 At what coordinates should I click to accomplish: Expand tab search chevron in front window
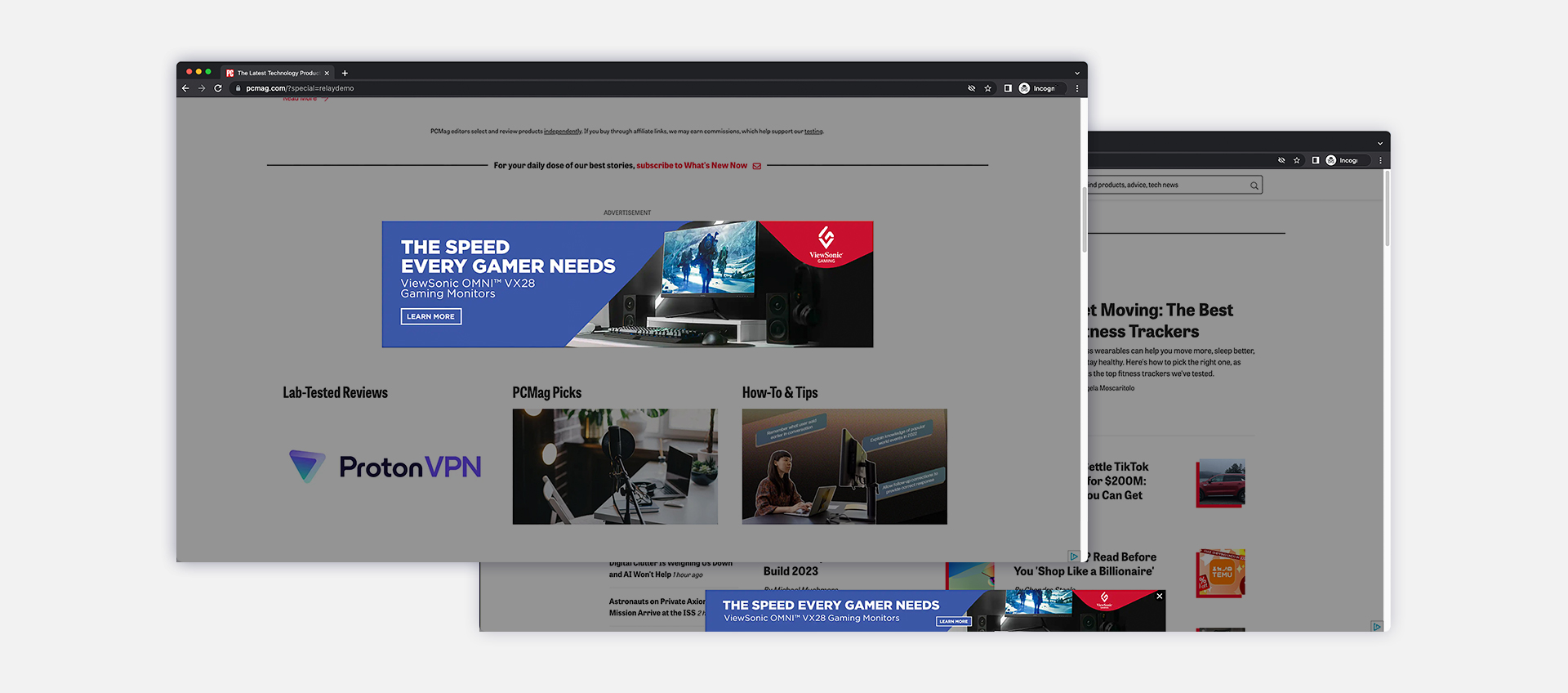(1077, 73)
